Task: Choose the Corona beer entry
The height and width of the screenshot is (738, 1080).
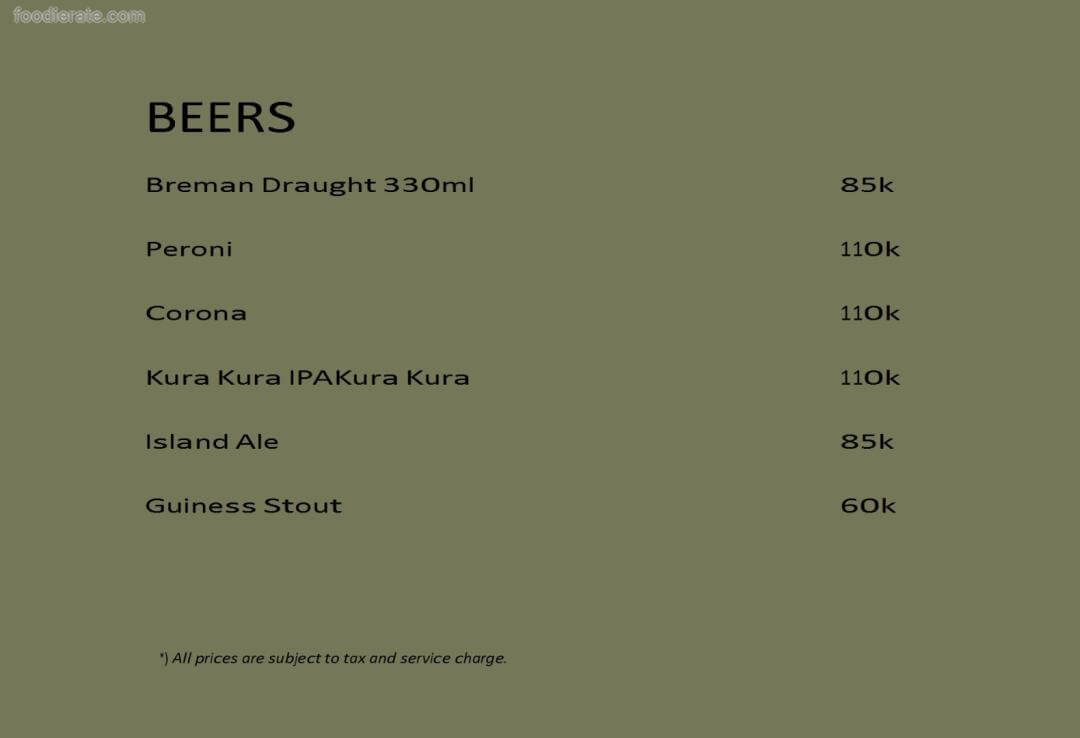Action: tap(196, 313)
